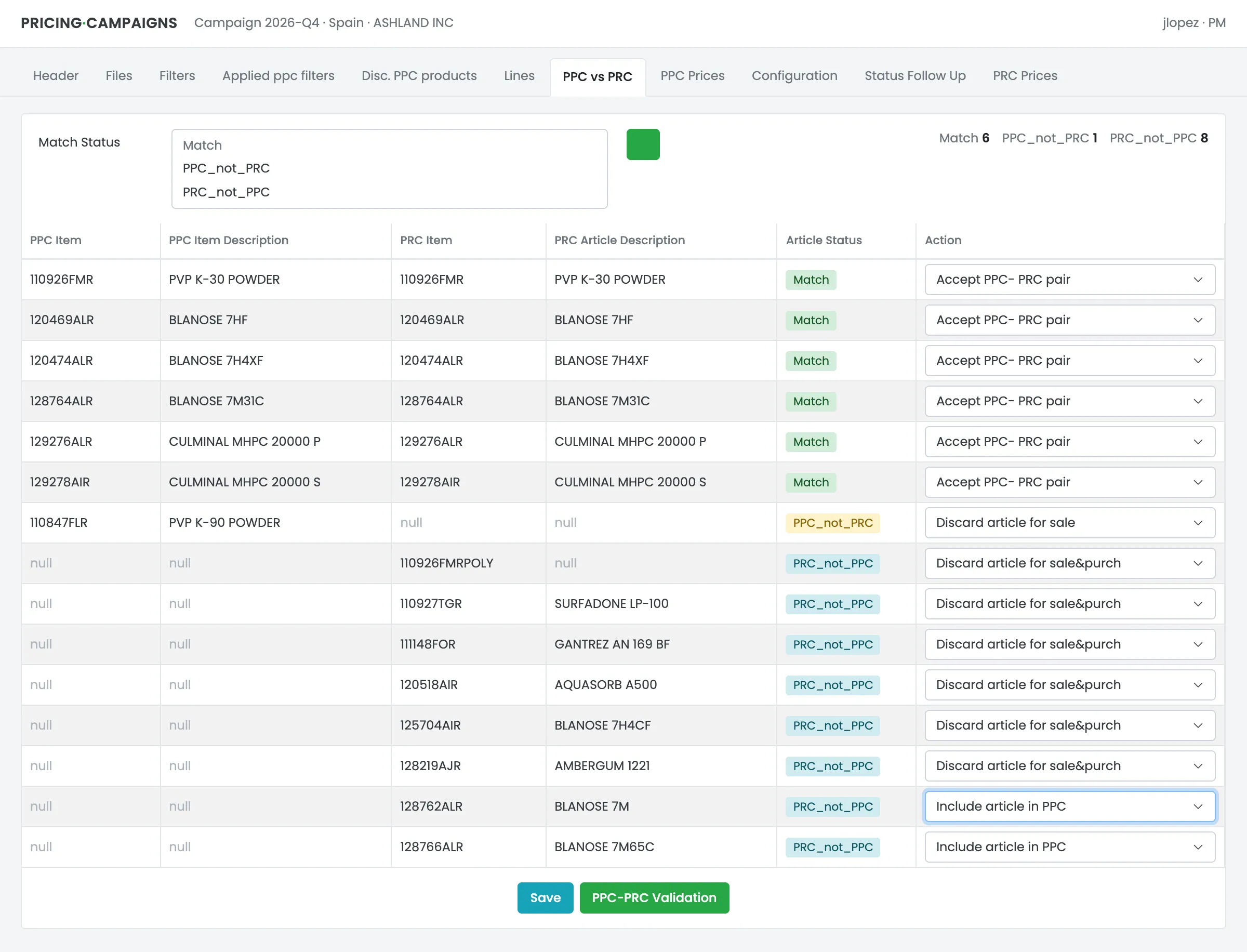Open Action dropdown for GANTREZ AN 169 BF
Screen dimensions: 1247x952
(x=1070, y=644)
